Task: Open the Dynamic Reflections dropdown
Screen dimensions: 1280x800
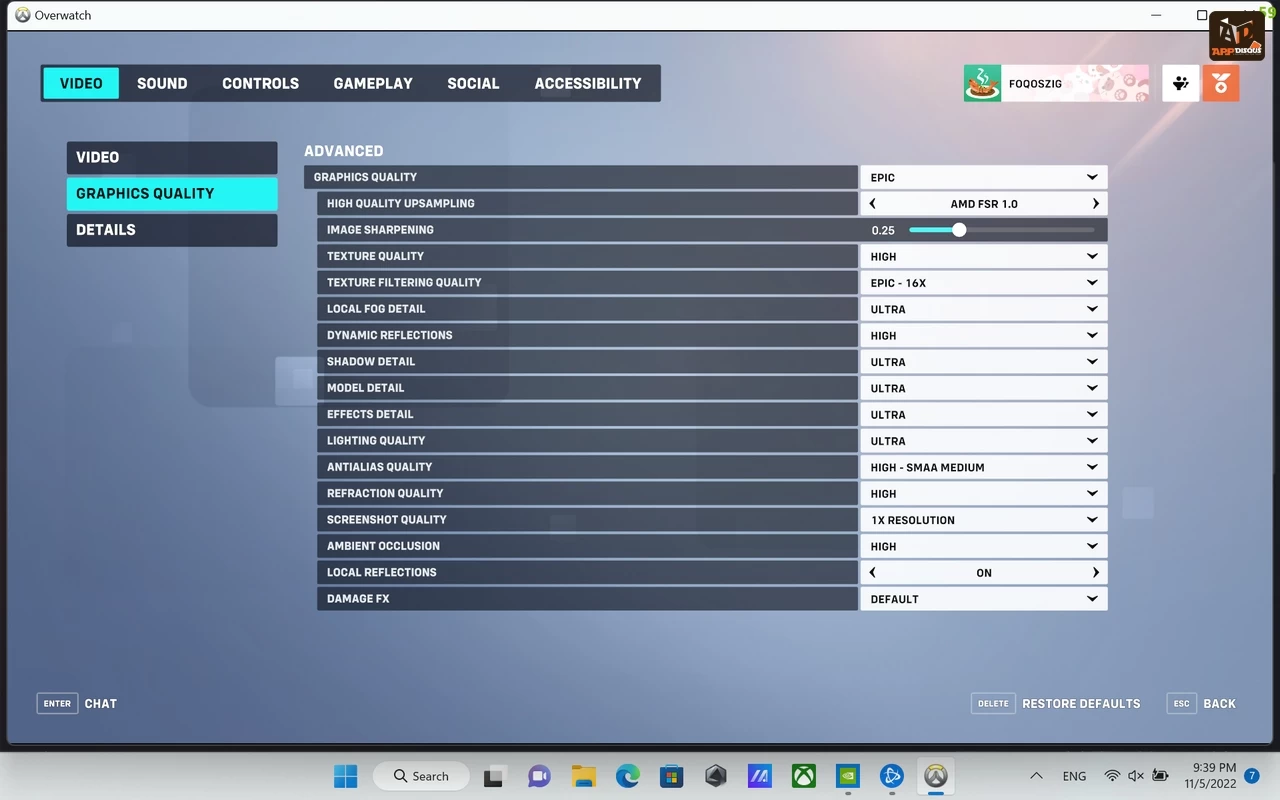Action: point(984,335)
